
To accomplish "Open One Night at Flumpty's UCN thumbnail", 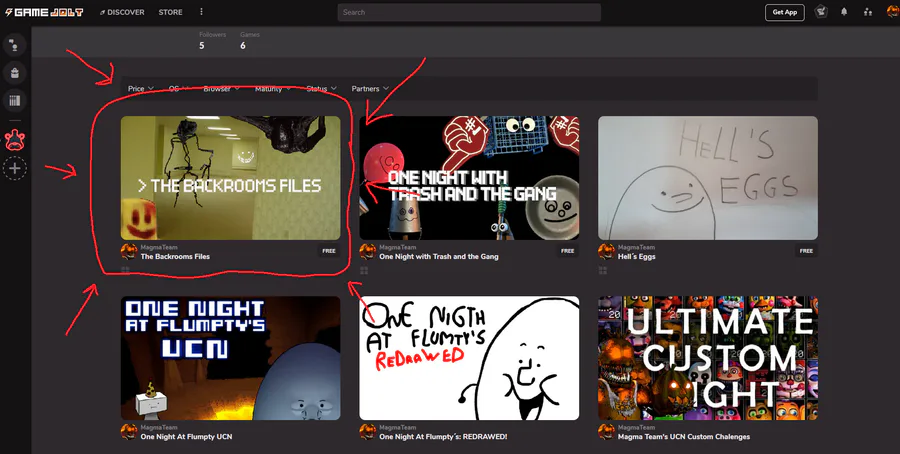I will click(x=230, y=358).
